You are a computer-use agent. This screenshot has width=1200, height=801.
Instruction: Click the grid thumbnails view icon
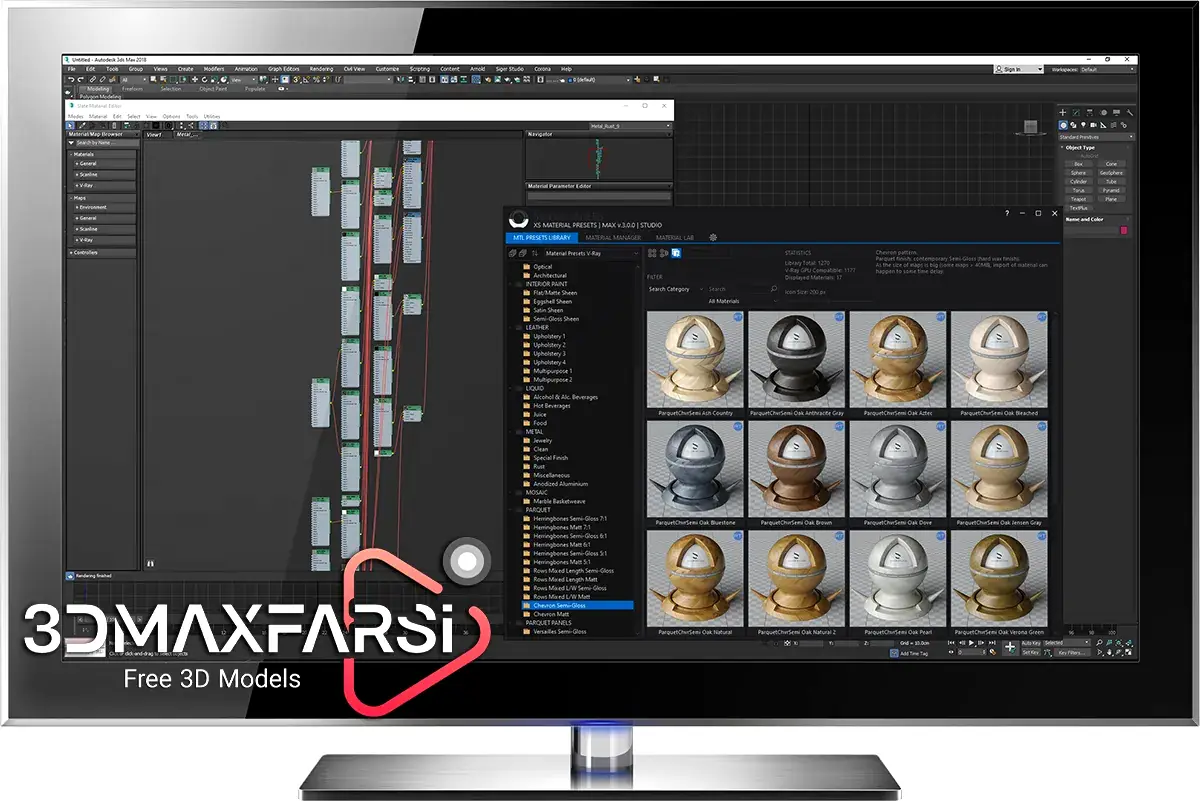pos(651,253)
